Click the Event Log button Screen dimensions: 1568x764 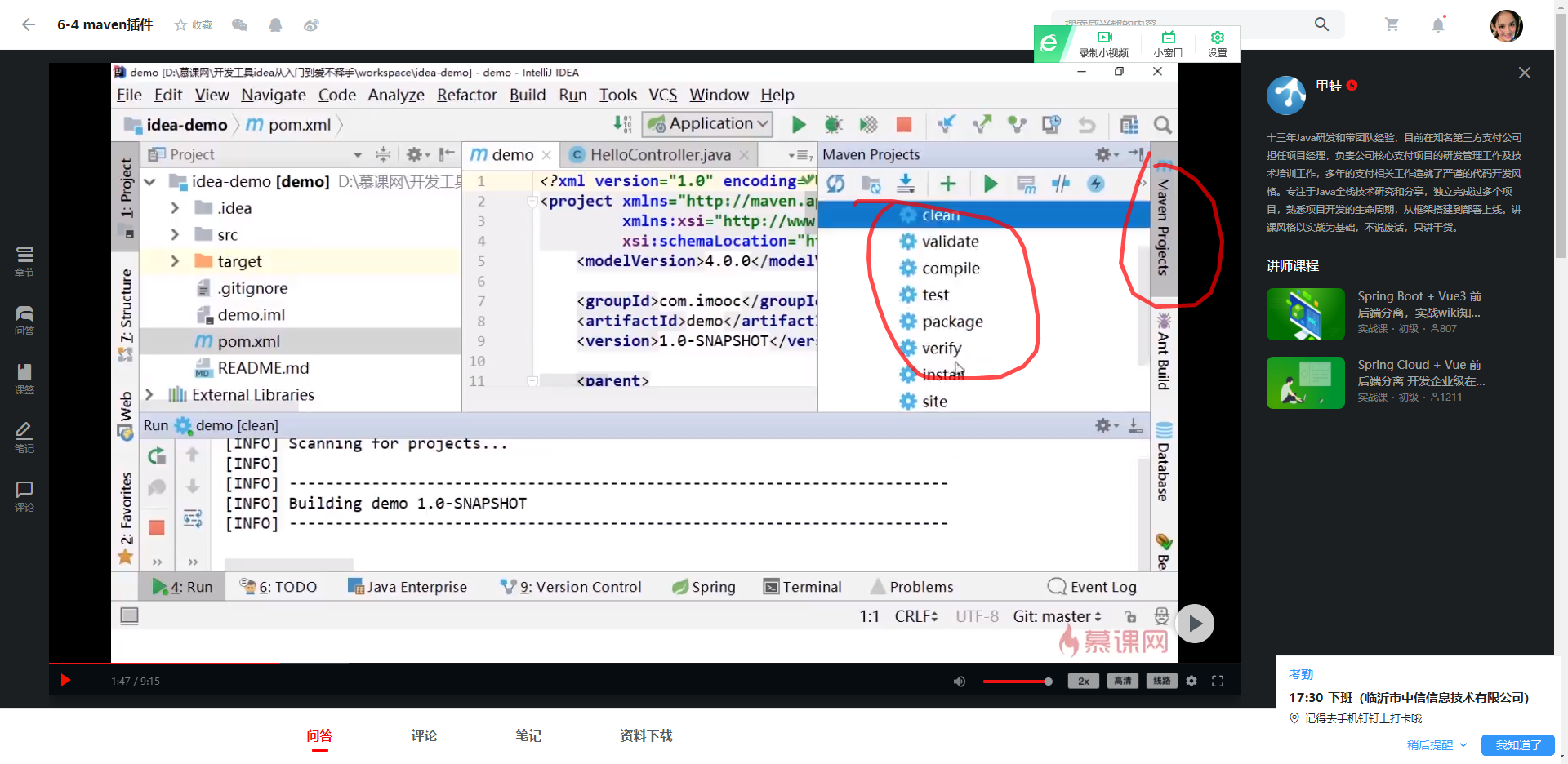click(x=1092, y=587)
